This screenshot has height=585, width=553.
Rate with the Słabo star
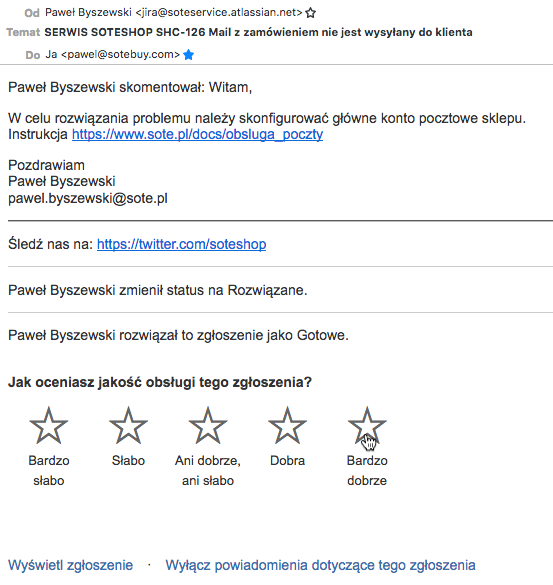[x=128, y=426]
